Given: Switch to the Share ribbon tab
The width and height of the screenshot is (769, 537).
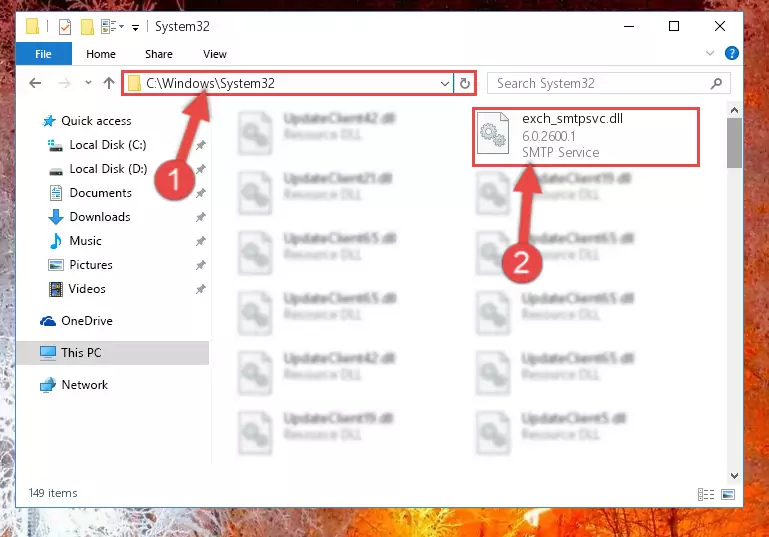Looking at the screenshot, I should pos(159,54).
